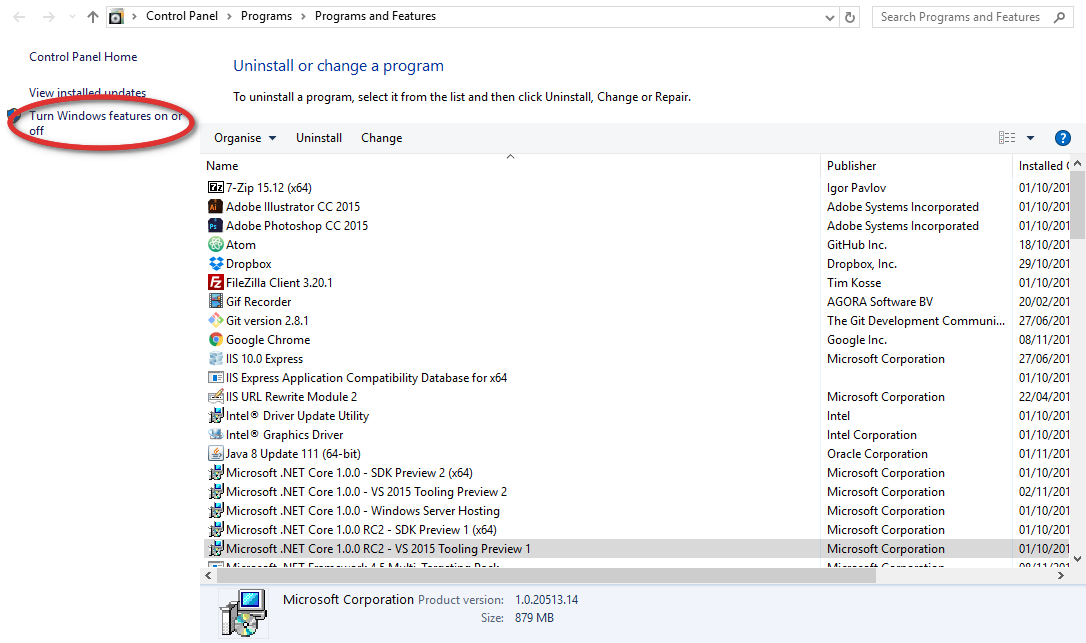Click the Uninstall toolbar button
Viewport: 1086px width, 643px height.
click(x=319, y=138)
